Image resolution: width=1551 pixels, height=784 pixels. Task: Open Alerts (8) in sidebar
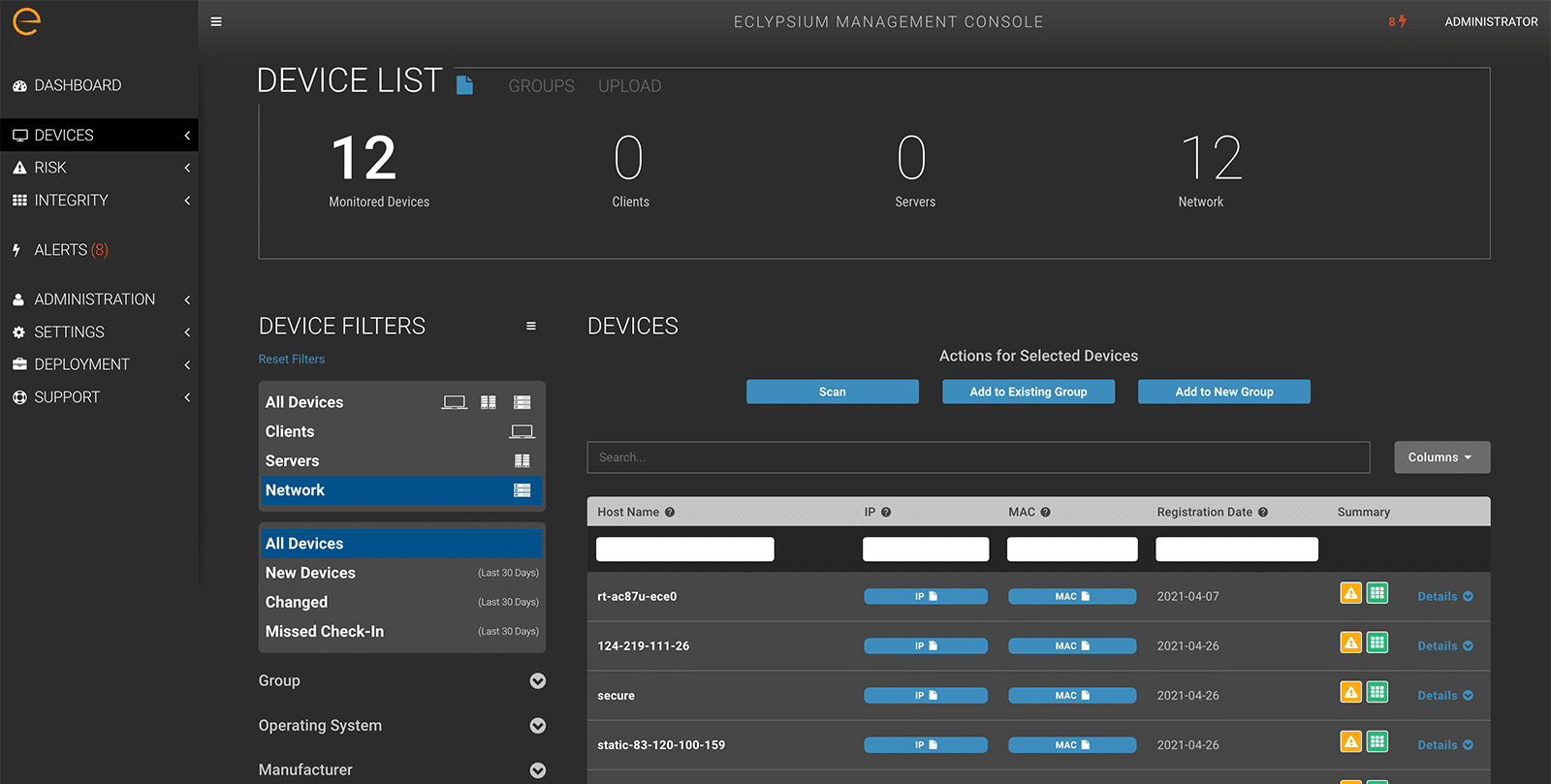(60, 250)
